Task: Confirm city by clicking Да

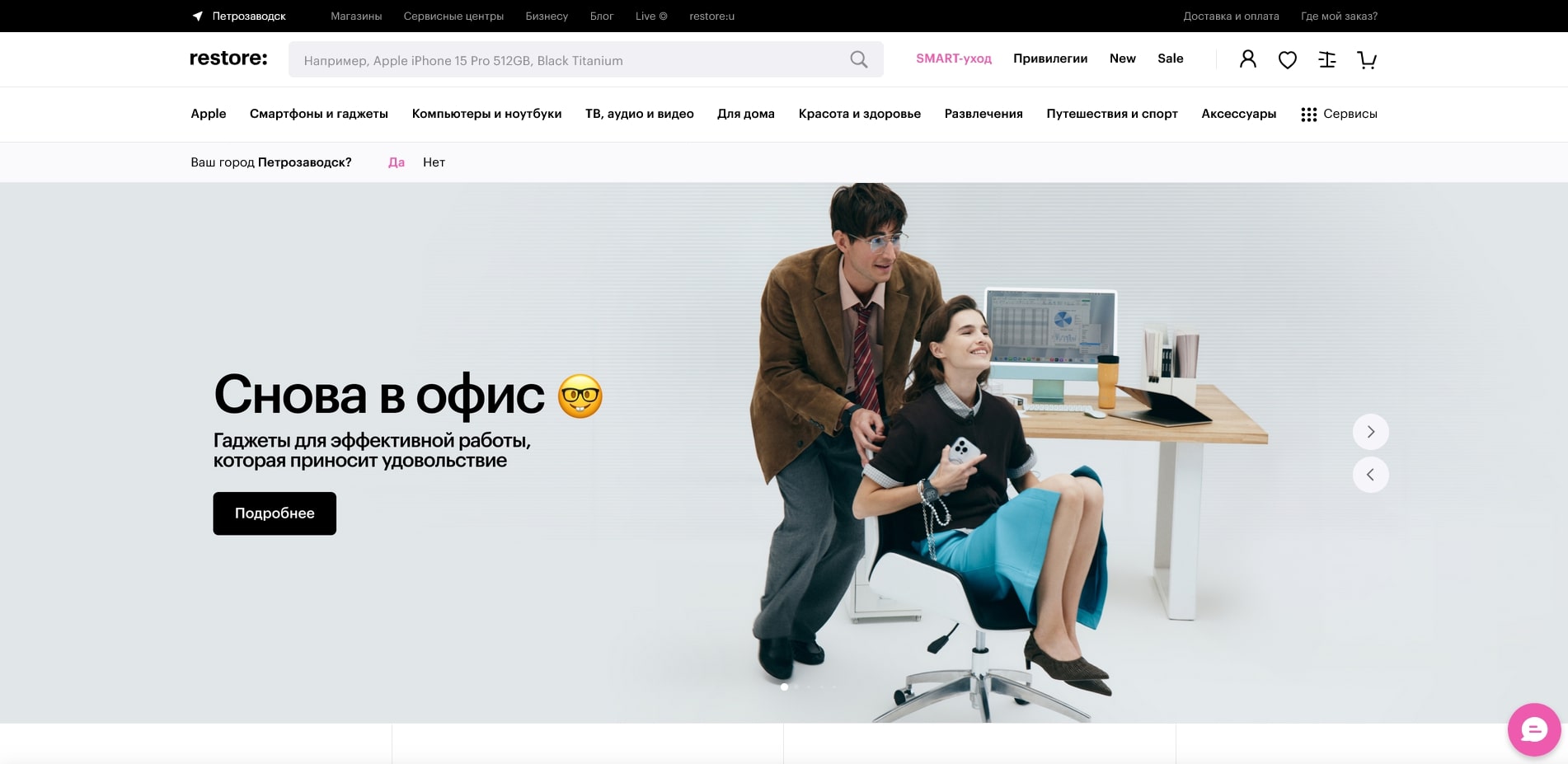Action: 397,162
